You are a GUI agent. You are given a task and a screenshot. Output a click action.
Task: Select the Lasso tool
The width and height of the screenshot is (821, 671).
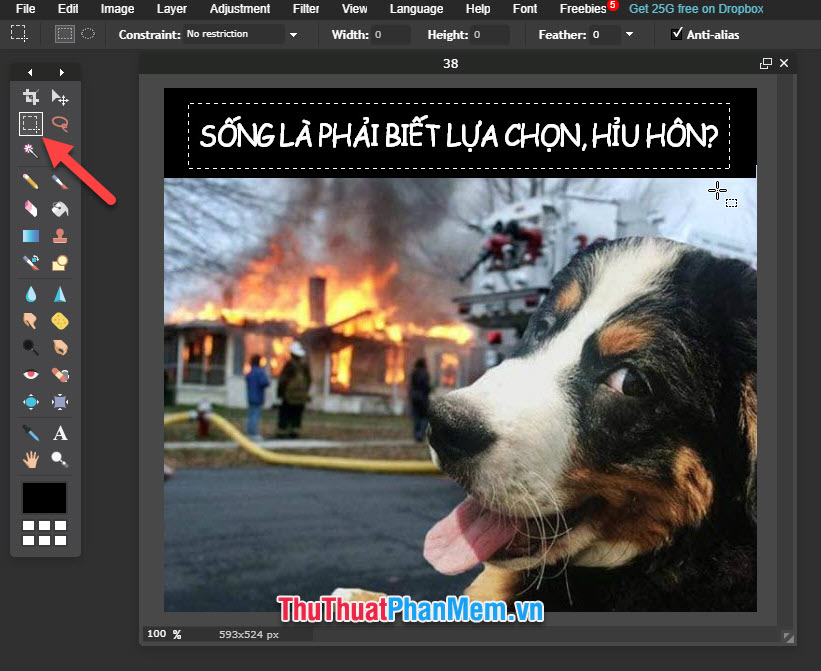(60, 124)
